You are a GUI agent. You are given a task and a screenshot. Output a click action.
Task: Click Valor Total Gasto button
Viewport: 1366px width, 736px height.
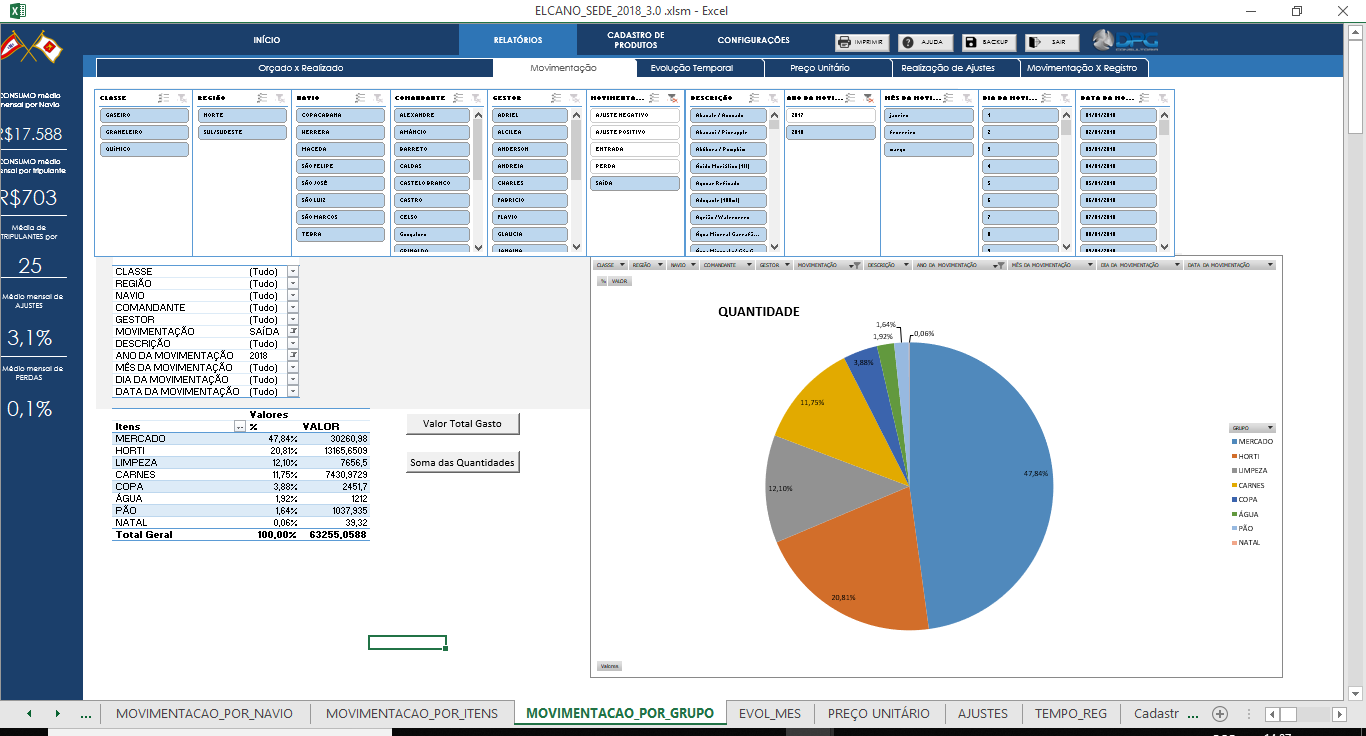(x=462, y=424)
